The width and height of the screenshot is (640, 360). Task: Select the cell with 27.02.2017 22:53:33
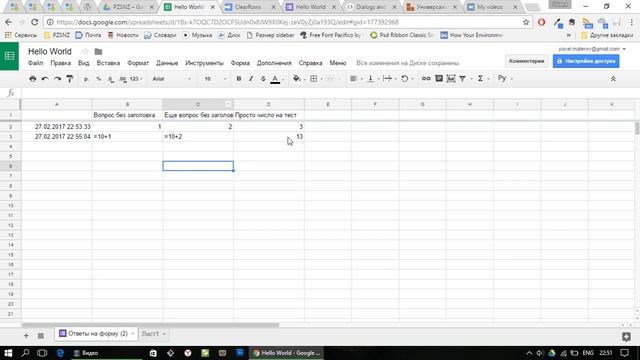click(x=57, y=127)
